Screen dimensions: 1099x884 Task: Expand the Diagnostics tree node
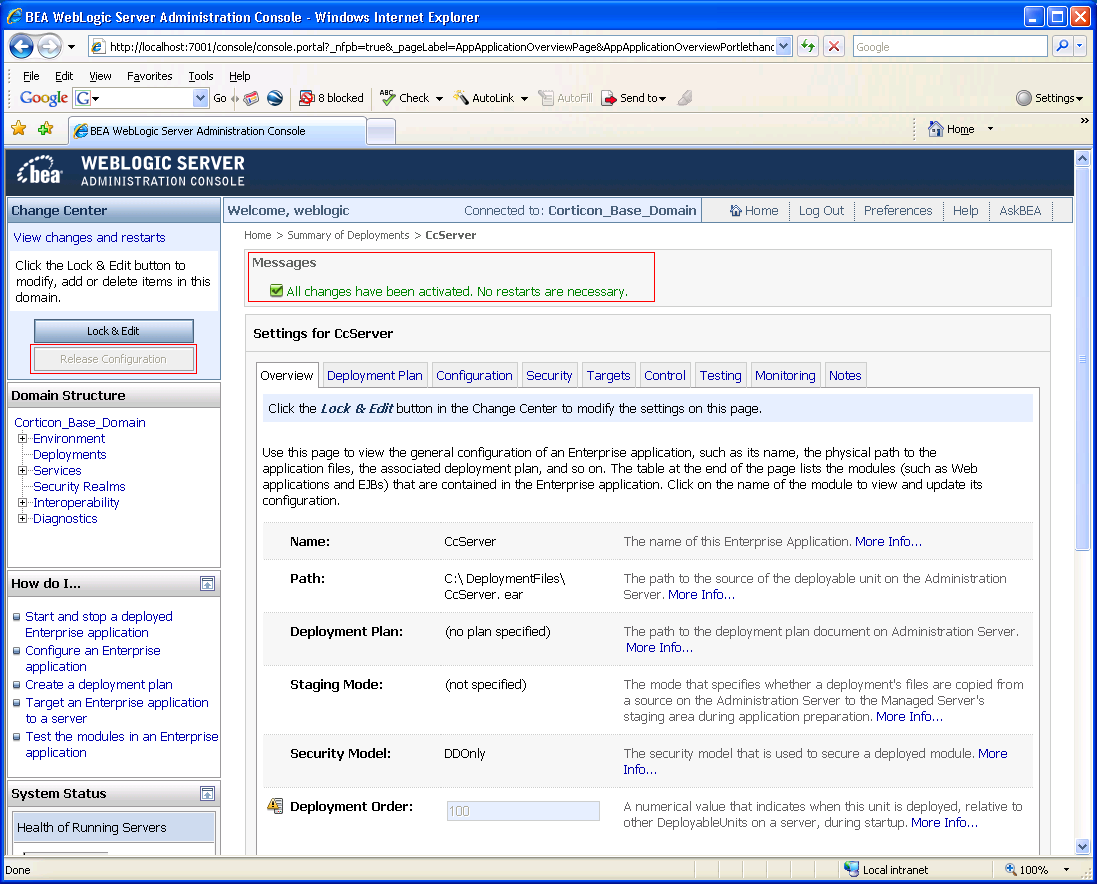click(22, 519)
